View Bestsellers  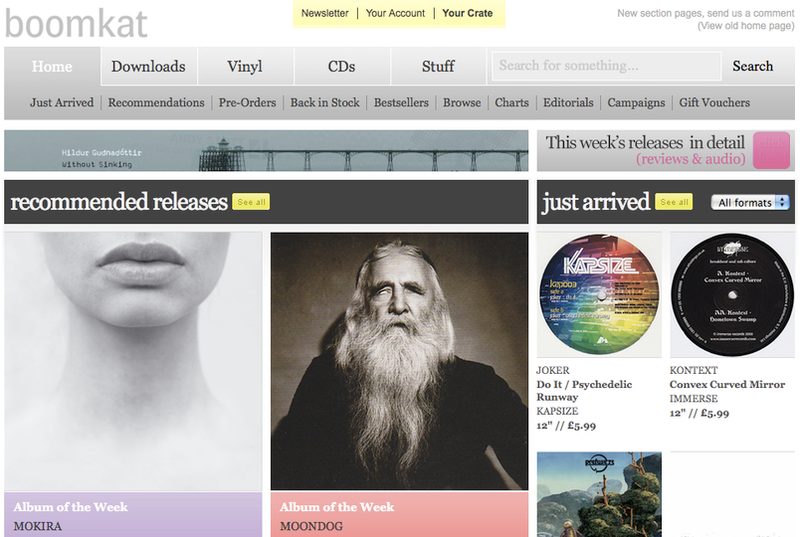pos(401,103)
